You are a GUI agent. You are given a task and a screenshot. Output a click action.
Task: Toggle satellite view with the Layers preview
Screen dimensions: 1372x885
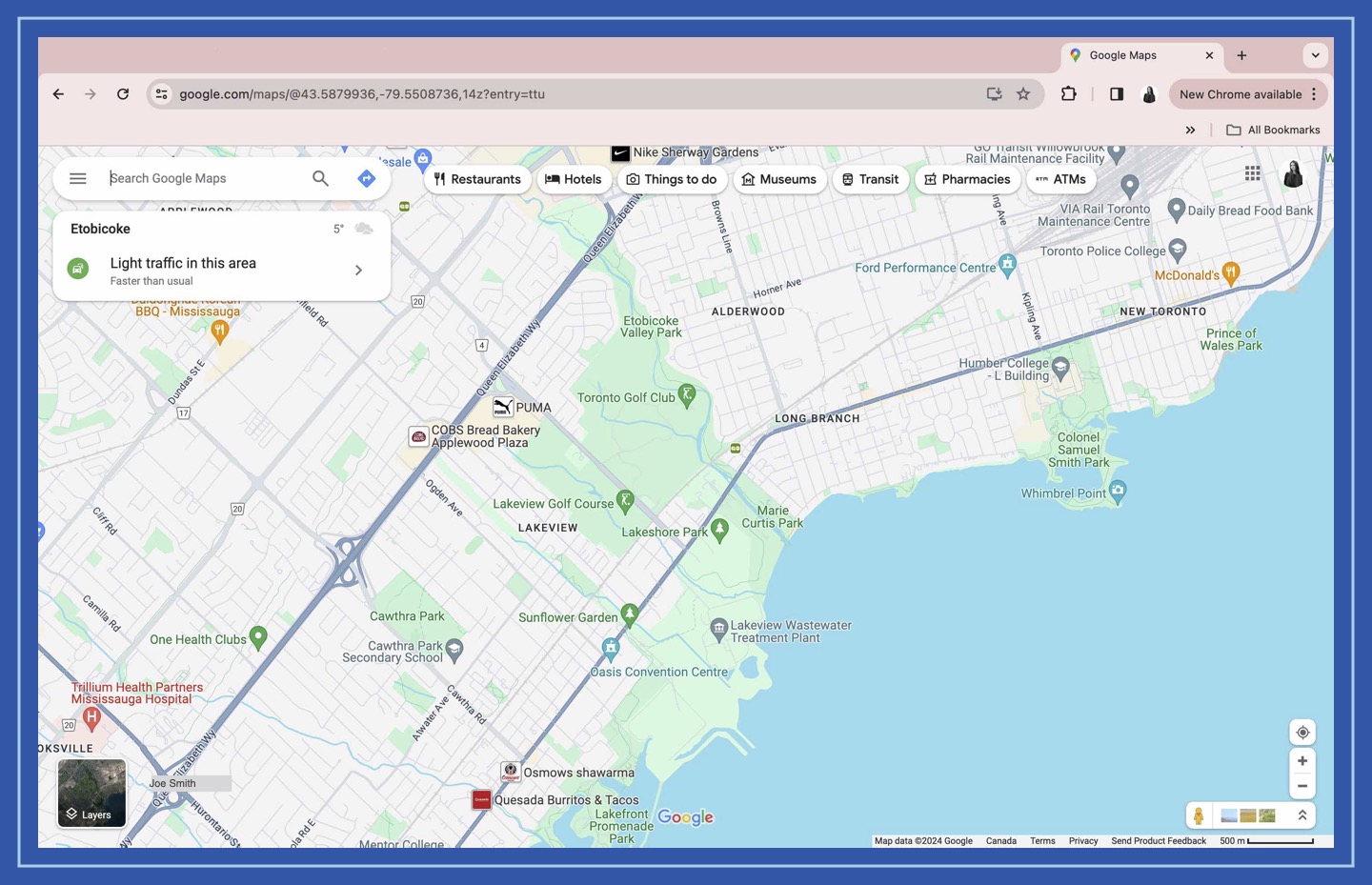(x=91, y=794)
